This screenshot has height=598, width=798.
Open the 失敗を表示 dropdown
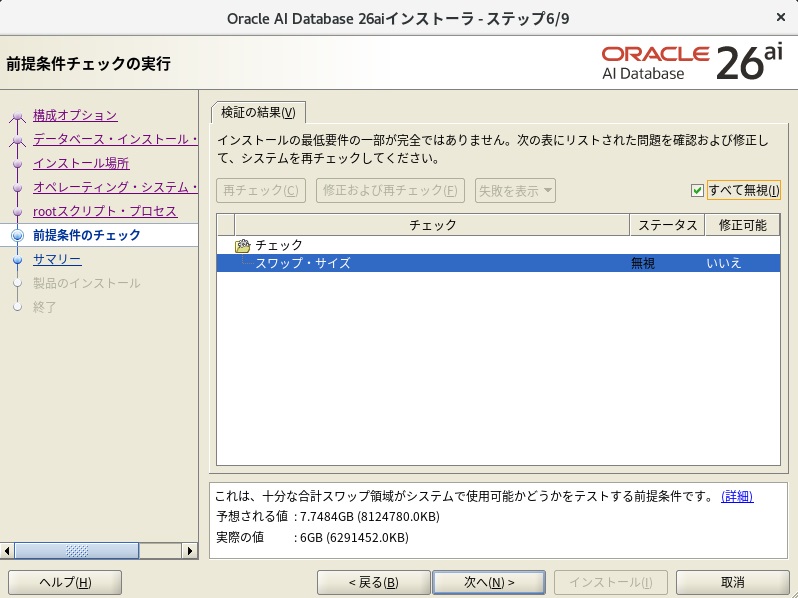coord(515,191)
